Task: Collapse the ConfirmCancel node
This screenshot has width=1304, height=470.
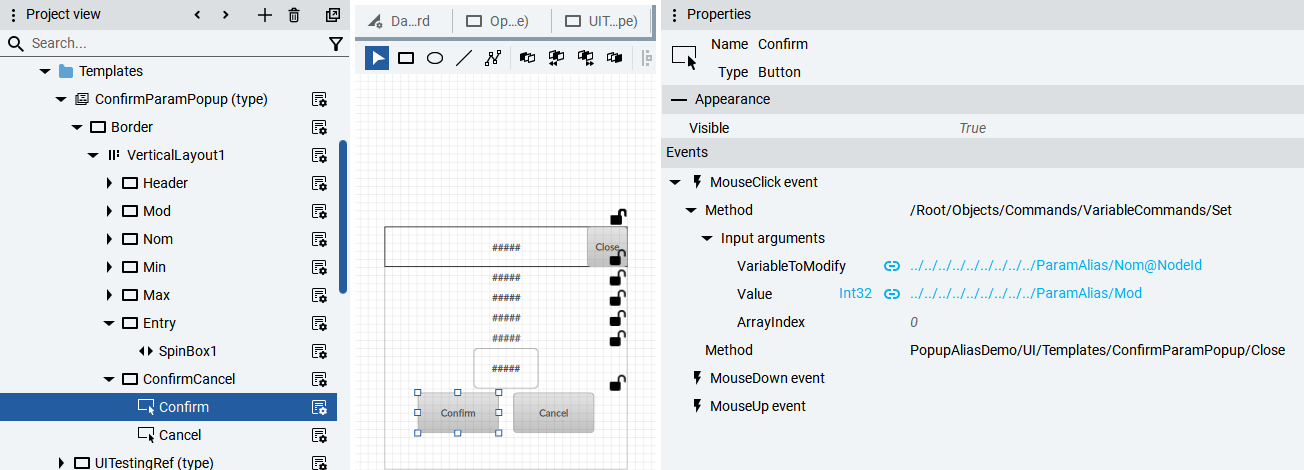Action: 108,379
